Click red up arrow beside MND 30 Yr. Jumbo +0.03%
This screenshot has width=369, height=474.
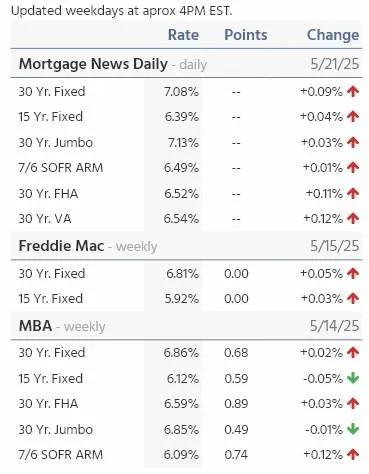point(353,142)
